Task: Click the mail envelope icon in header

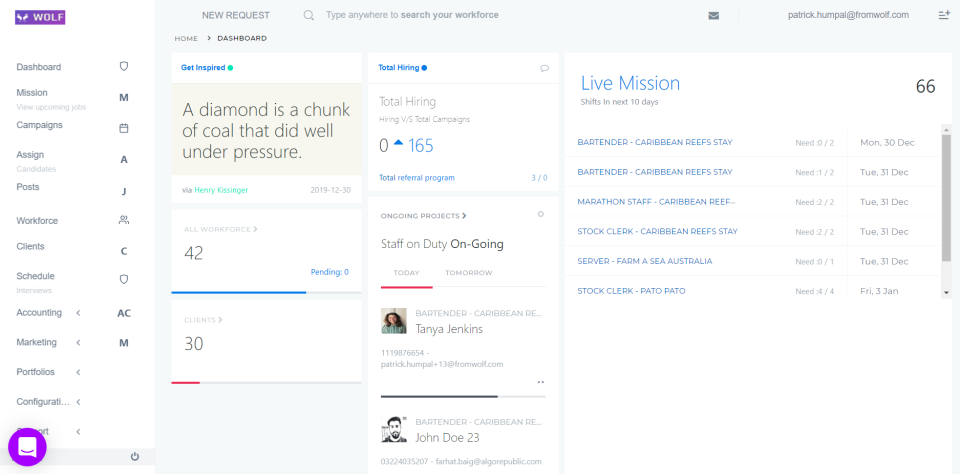Action: [x=713, y=15]
